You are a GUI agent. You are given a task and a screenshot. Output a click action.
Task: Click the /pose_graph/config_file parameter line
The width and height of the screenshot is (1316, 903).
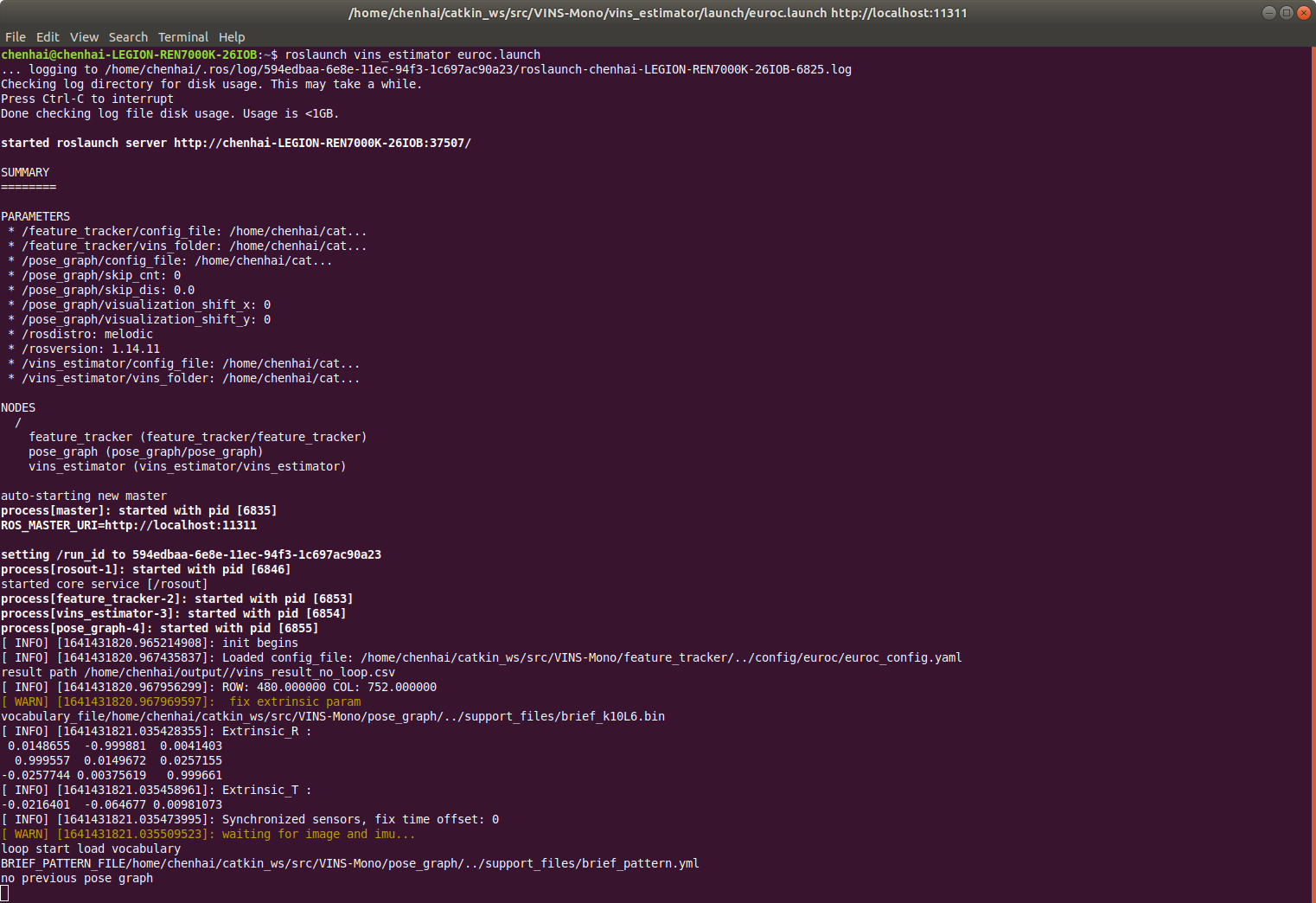[x=170, y=260]
